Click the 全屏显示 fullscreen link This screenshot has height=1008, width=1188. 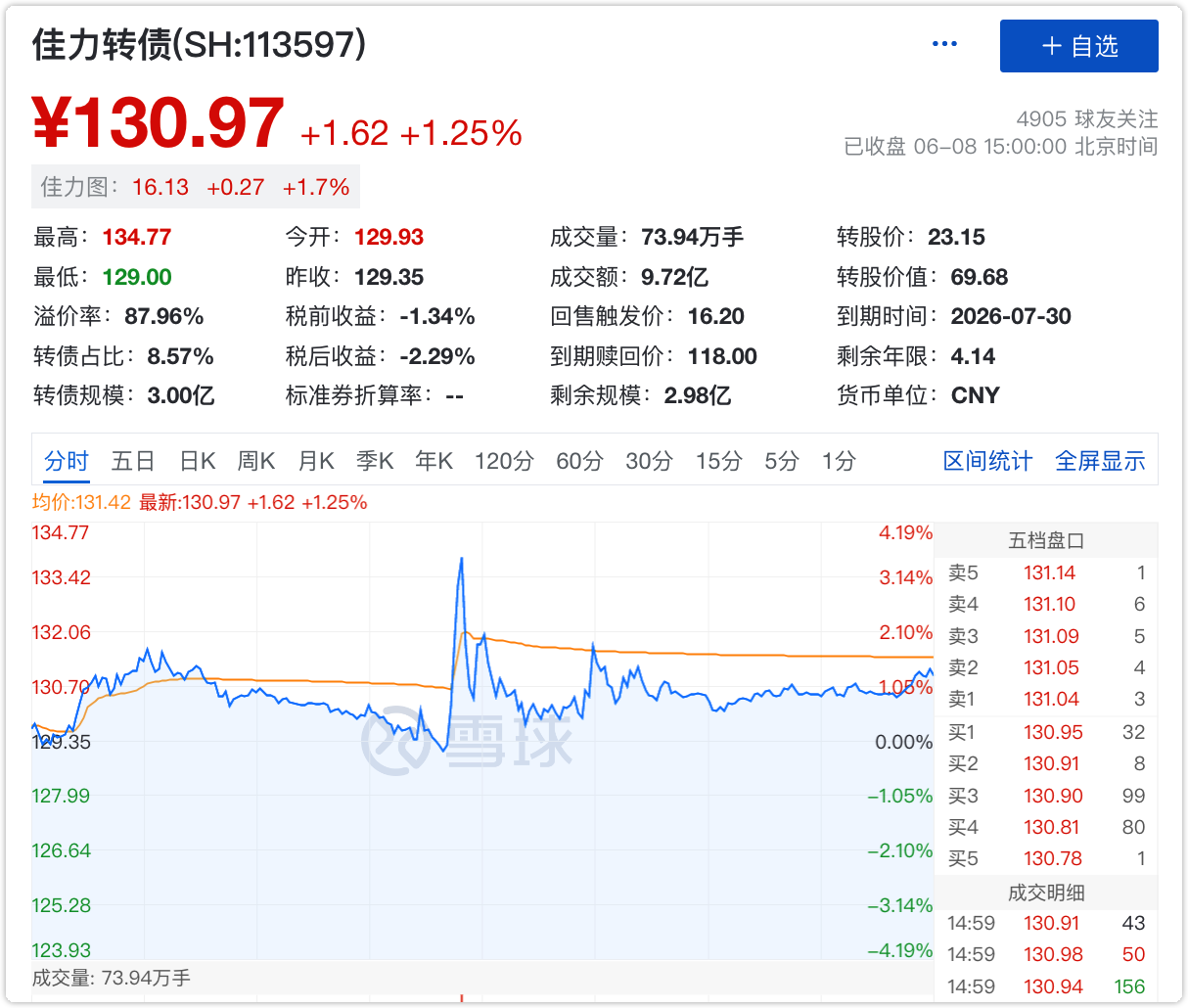(x=1100, y=461)
